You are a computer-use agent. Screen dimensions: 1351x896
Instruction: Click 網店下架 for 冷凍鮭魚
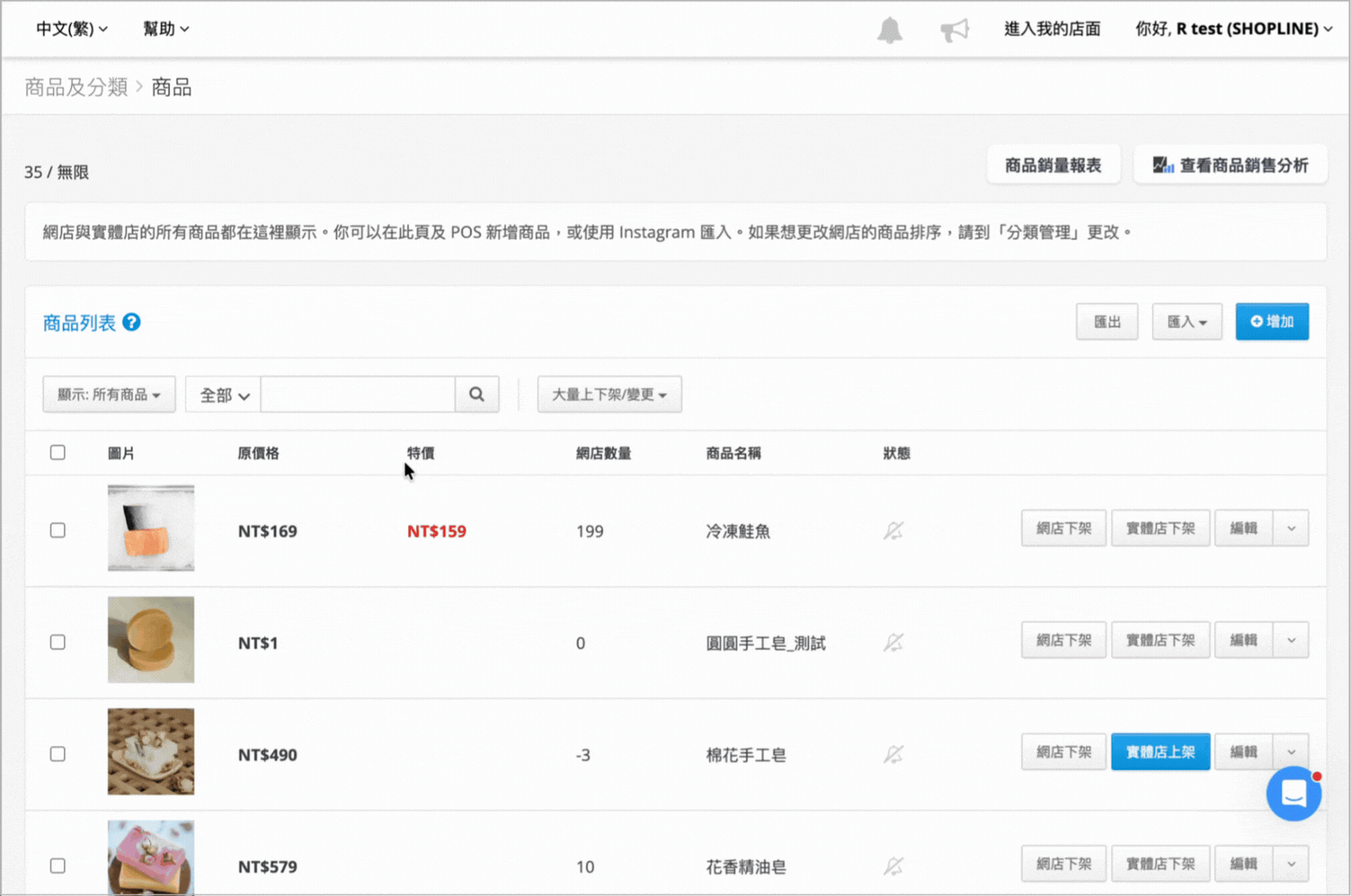pyautogui.click(x=1064, y=528)
